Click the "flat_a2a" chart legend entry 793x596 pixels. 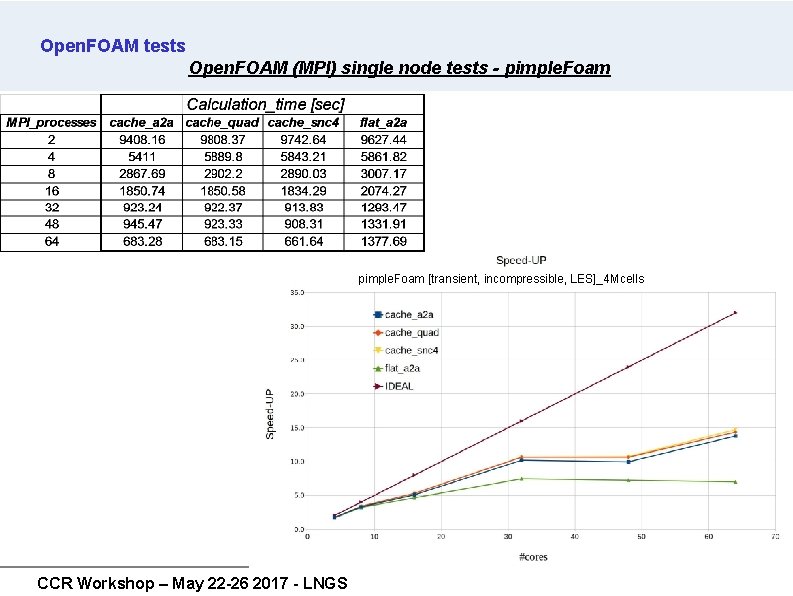[396, 368]
